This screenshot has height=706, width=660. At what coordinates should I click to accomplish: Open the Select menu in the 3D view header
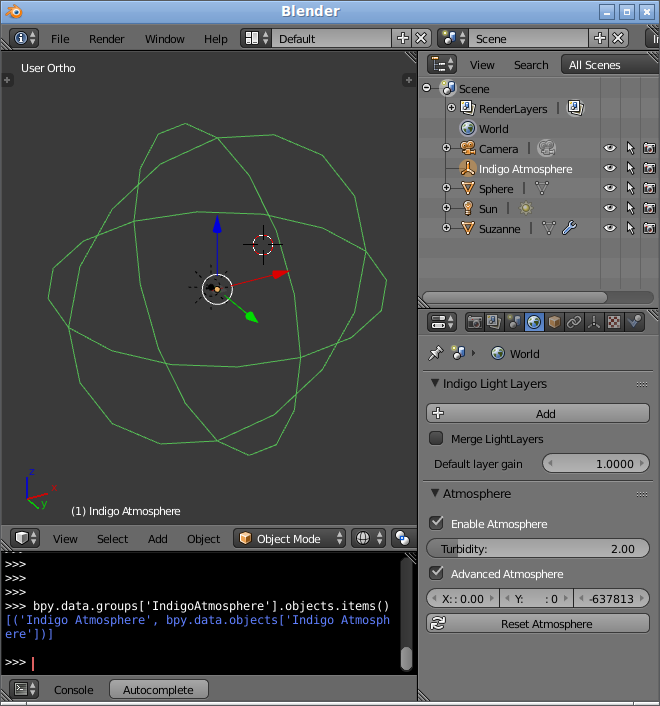point(112,539)
